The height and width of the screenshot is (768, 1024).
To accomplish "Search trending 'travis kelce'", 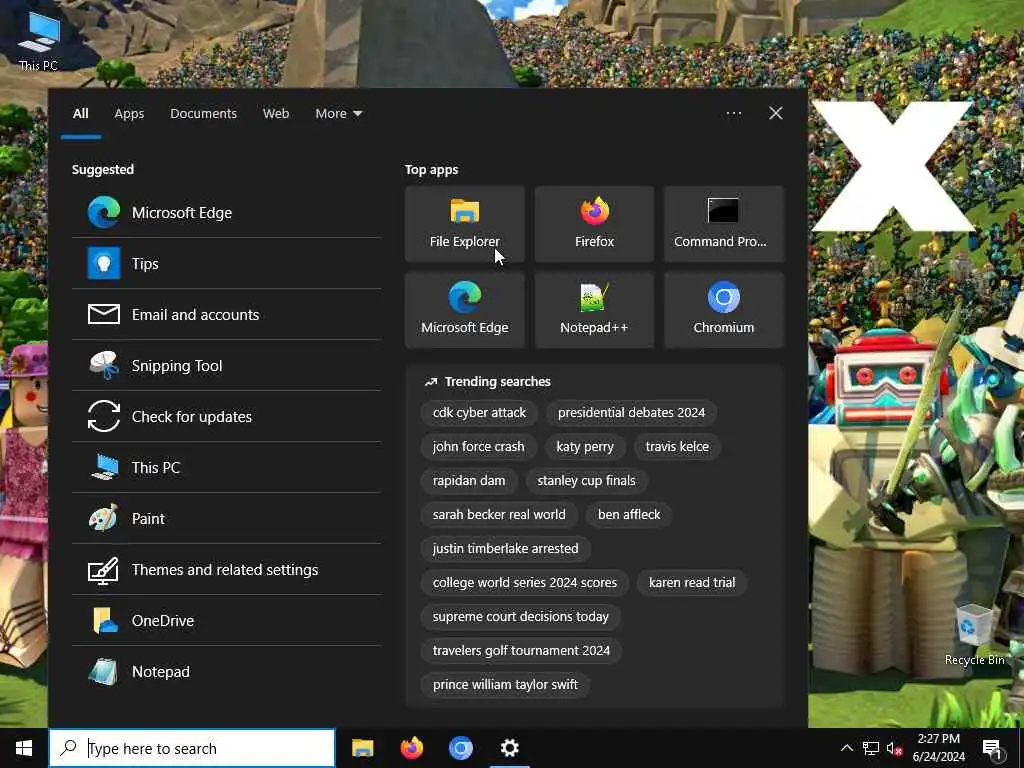I will [x=677, y=446].
